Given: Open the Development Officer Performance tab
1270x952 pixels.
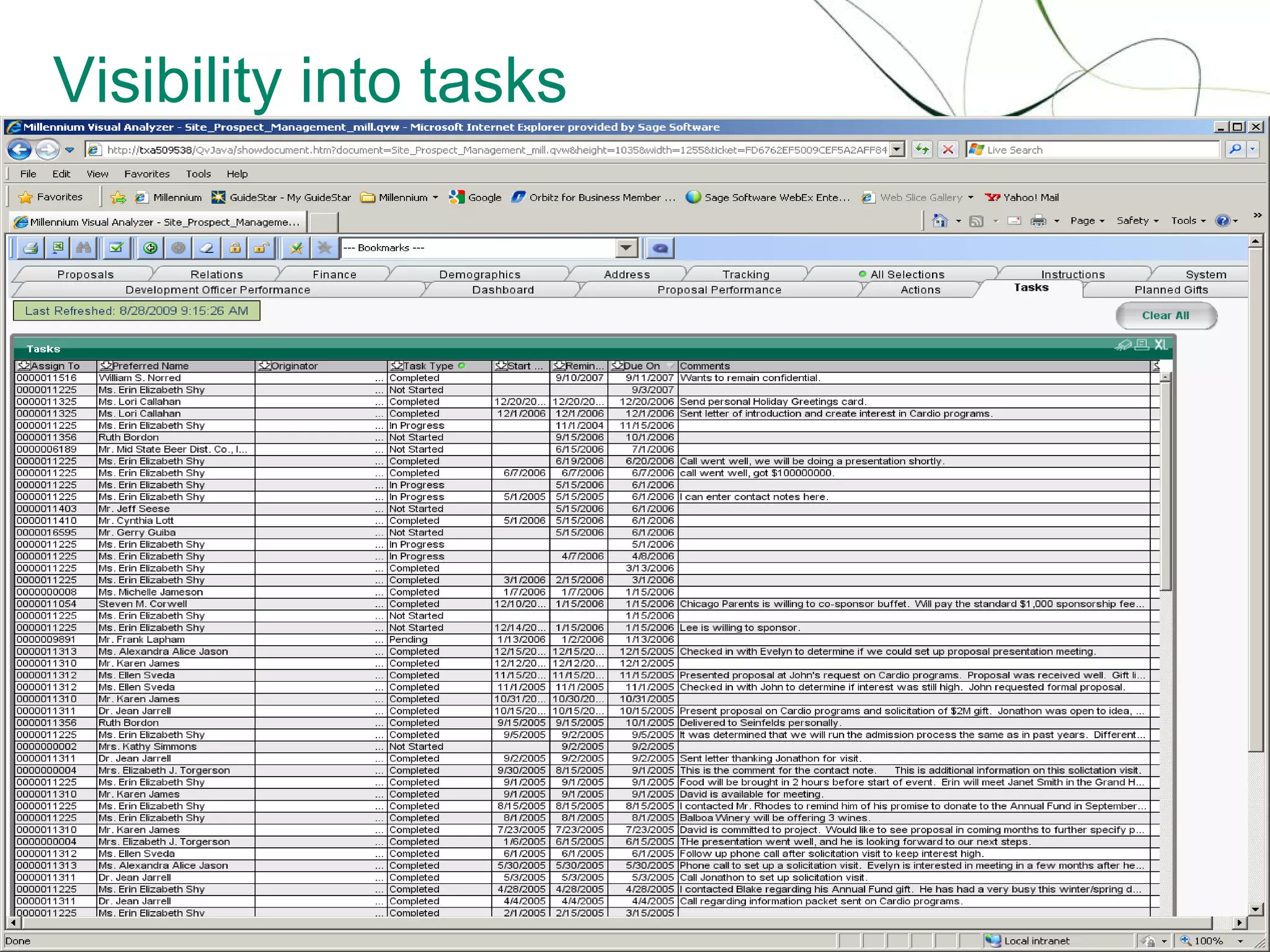Looking at the screenshot, I should 218,290.
